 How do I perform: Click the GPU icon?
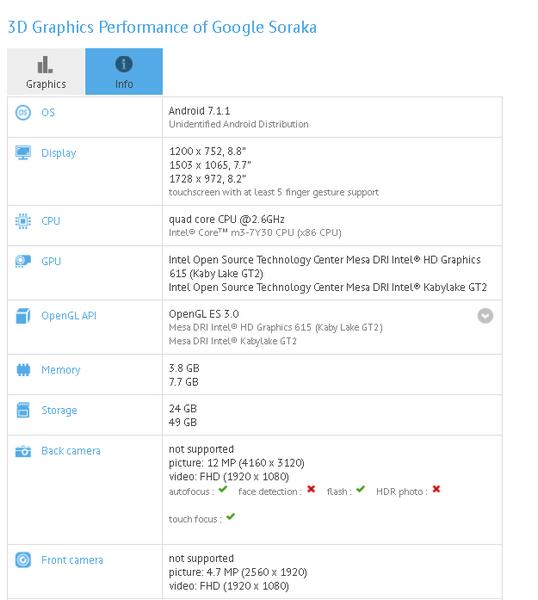click(x=23, y=261)
